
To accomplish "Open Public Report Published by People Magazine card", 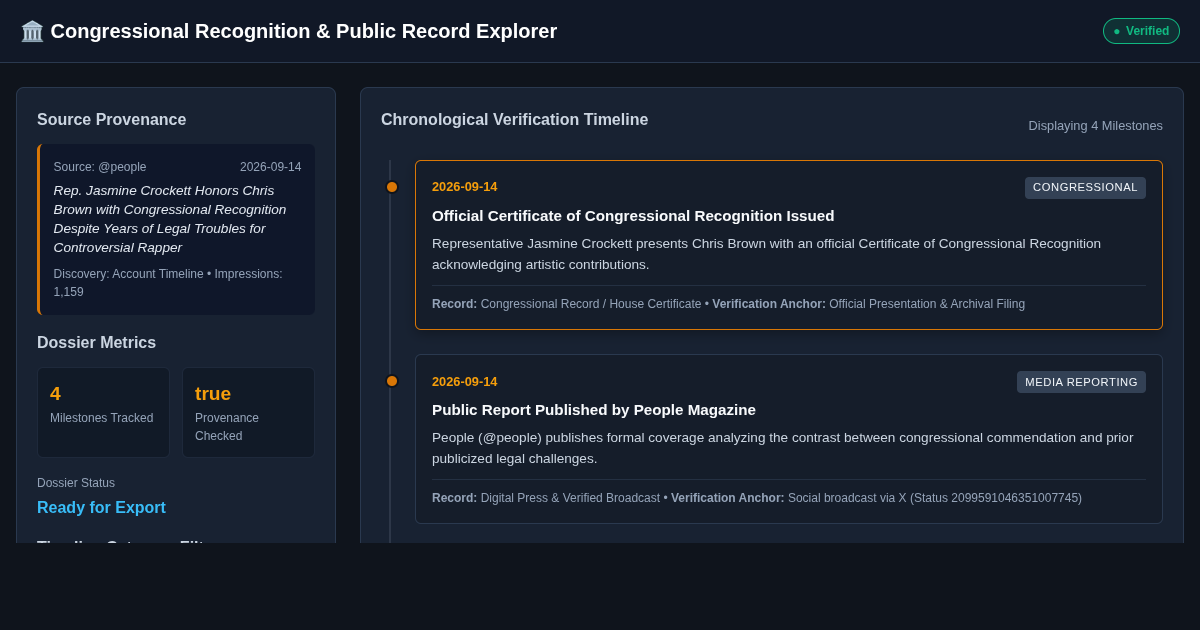I will (x=789, y=439).
